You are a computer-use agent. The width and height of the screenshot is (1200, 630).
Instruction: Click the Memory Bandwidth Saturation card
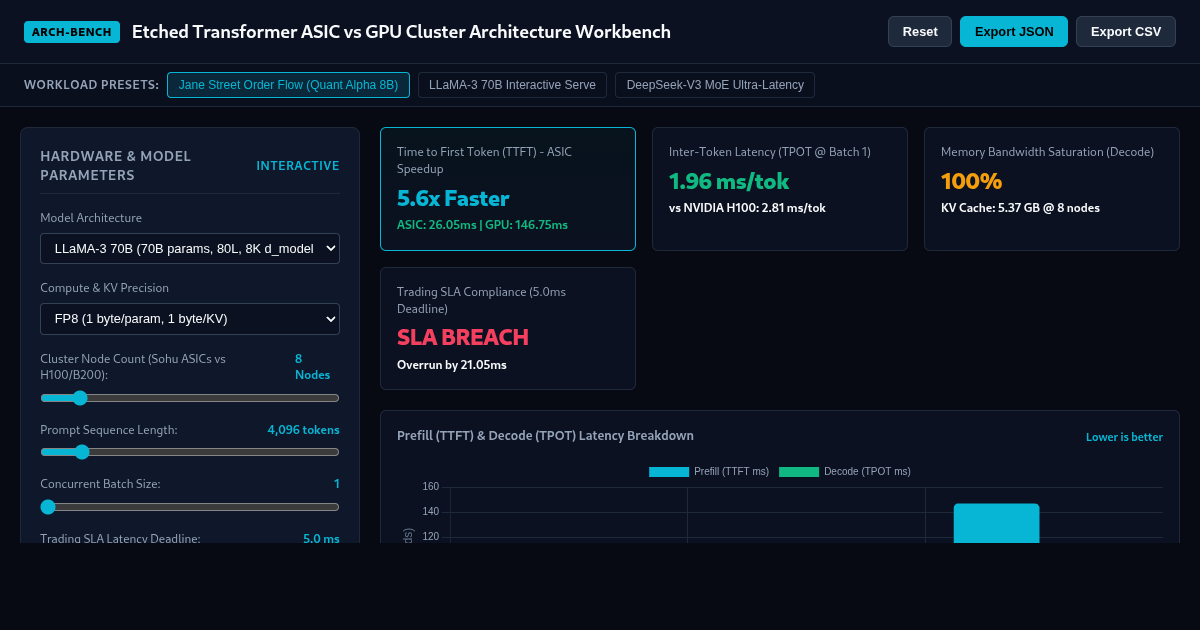click(1052, 189)
